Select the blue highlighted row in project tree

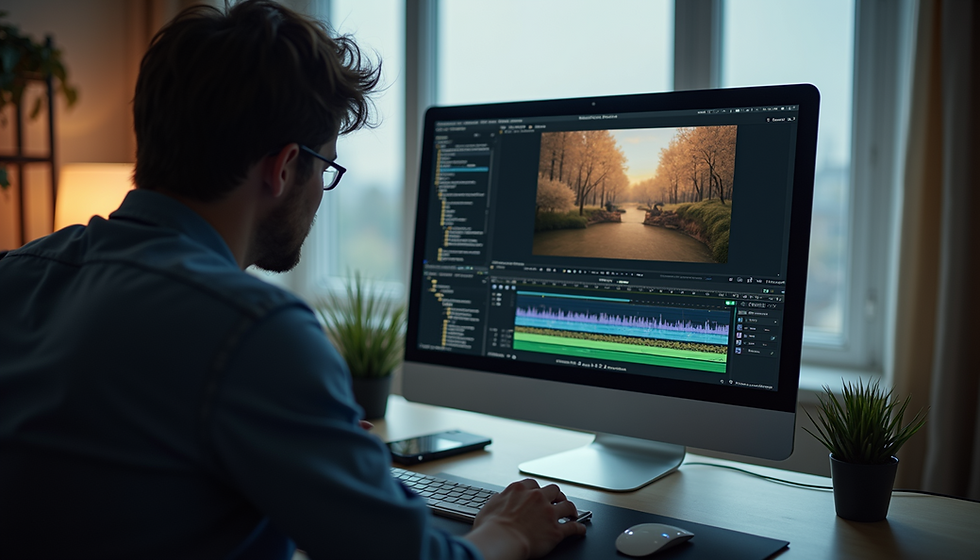464,169
